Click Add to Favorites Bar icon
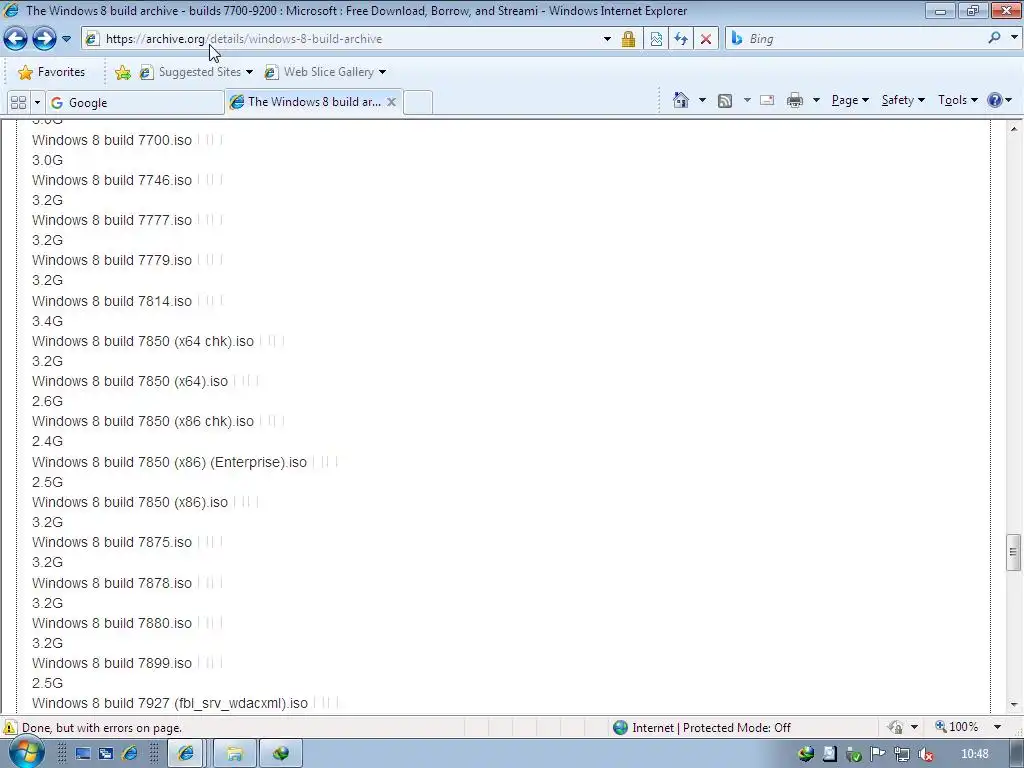1024x768 pixels. (122, 72)
